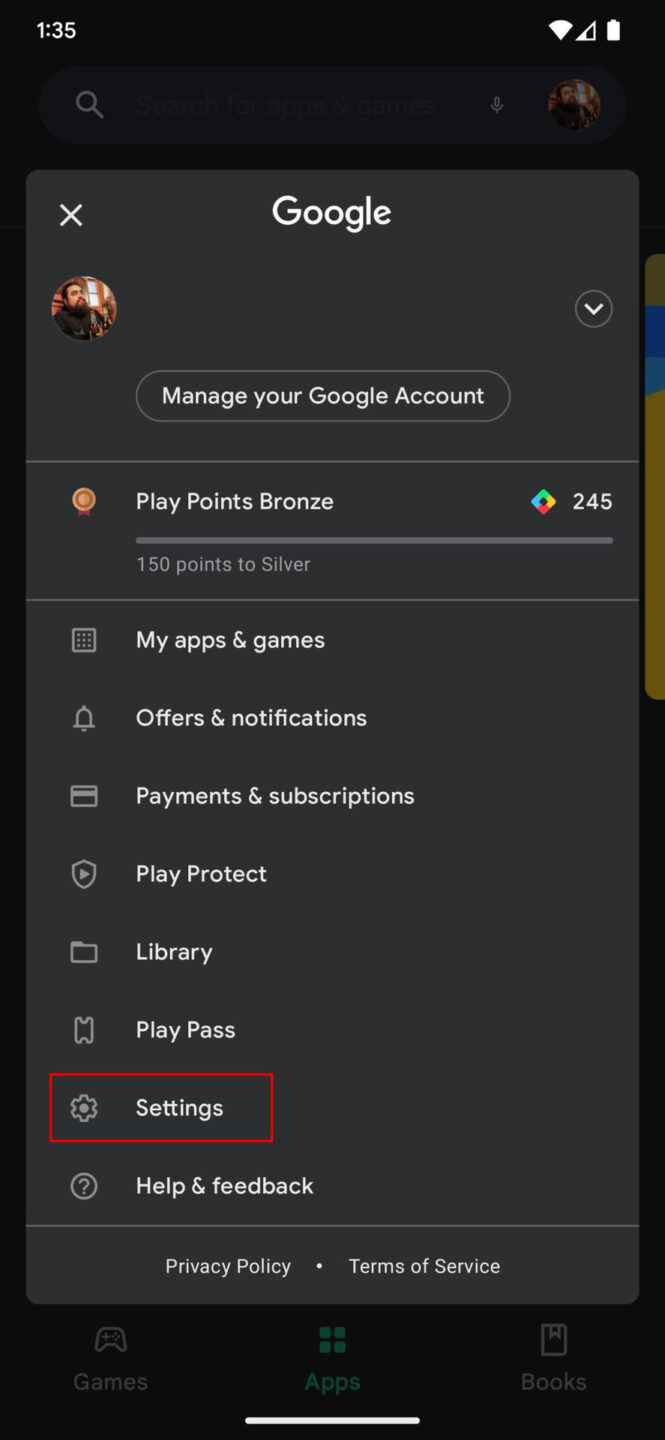This screenshot has width=665, height=1440.
Task: Click the Play Points diamond icon near 245
Action: [x=543, y=501]
